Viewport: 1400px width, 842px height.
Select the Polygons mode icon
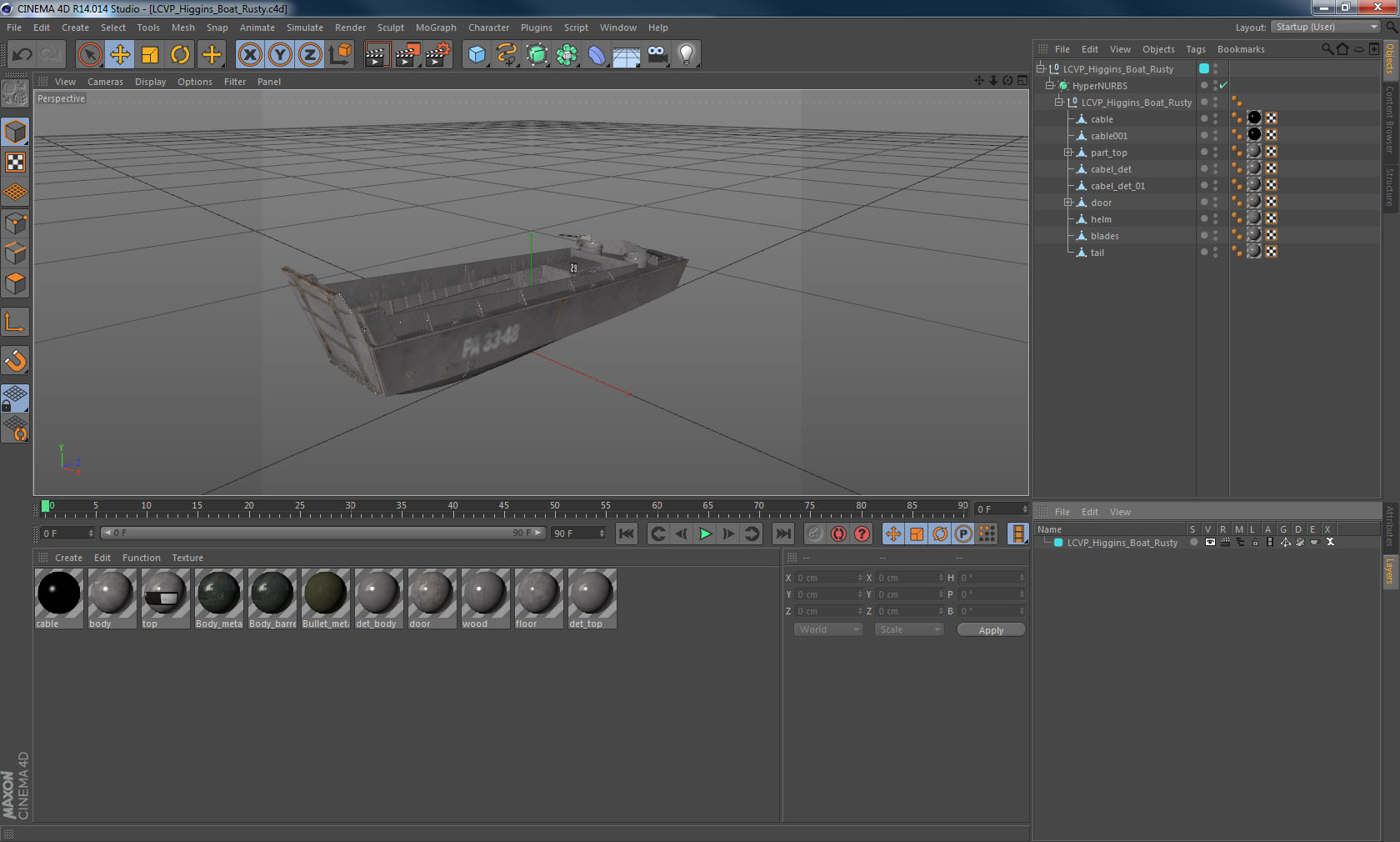[15, 283]
